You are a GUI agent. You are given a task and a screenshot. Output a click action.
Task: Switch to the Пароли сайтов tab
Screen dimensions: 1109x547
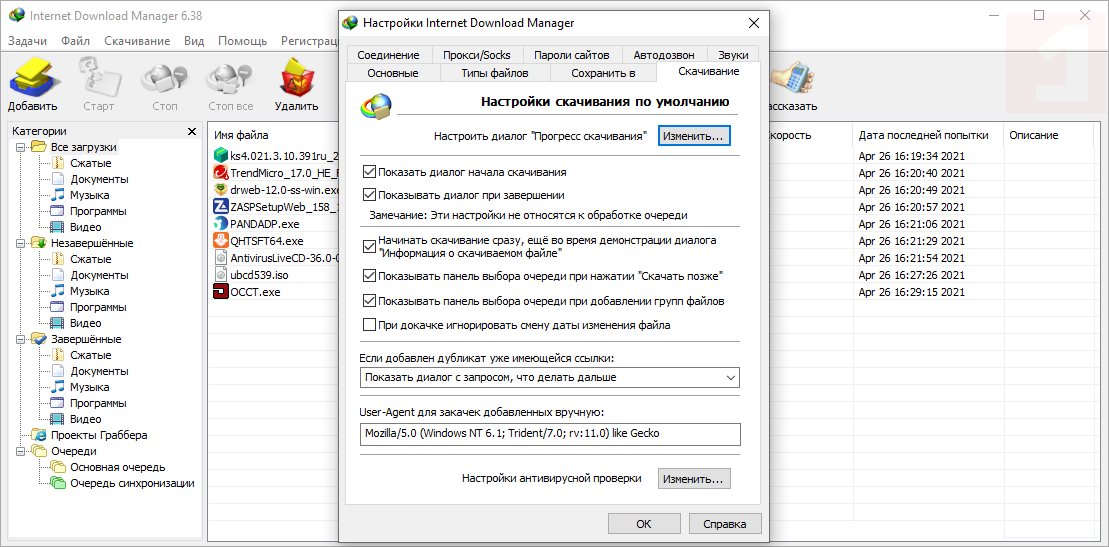point(572,54)
